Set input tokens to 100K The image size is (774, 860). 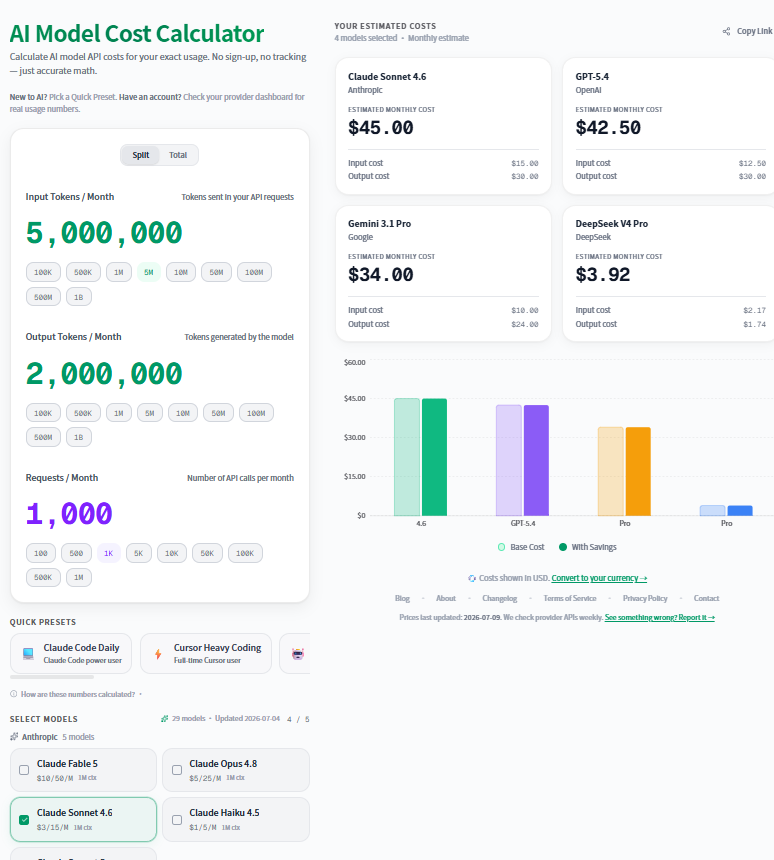click(43, 272)
